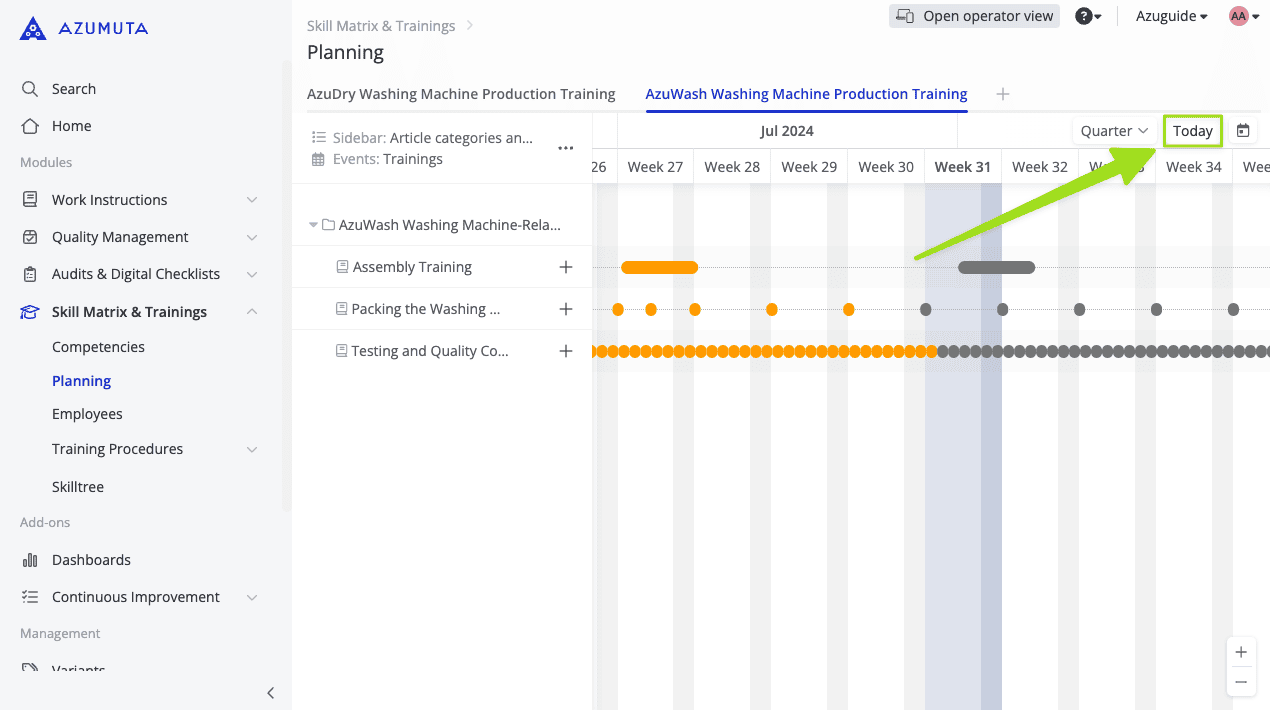1270x710 pixels.
Task: Click the Week 31 column header
Action: click(962, 167)
